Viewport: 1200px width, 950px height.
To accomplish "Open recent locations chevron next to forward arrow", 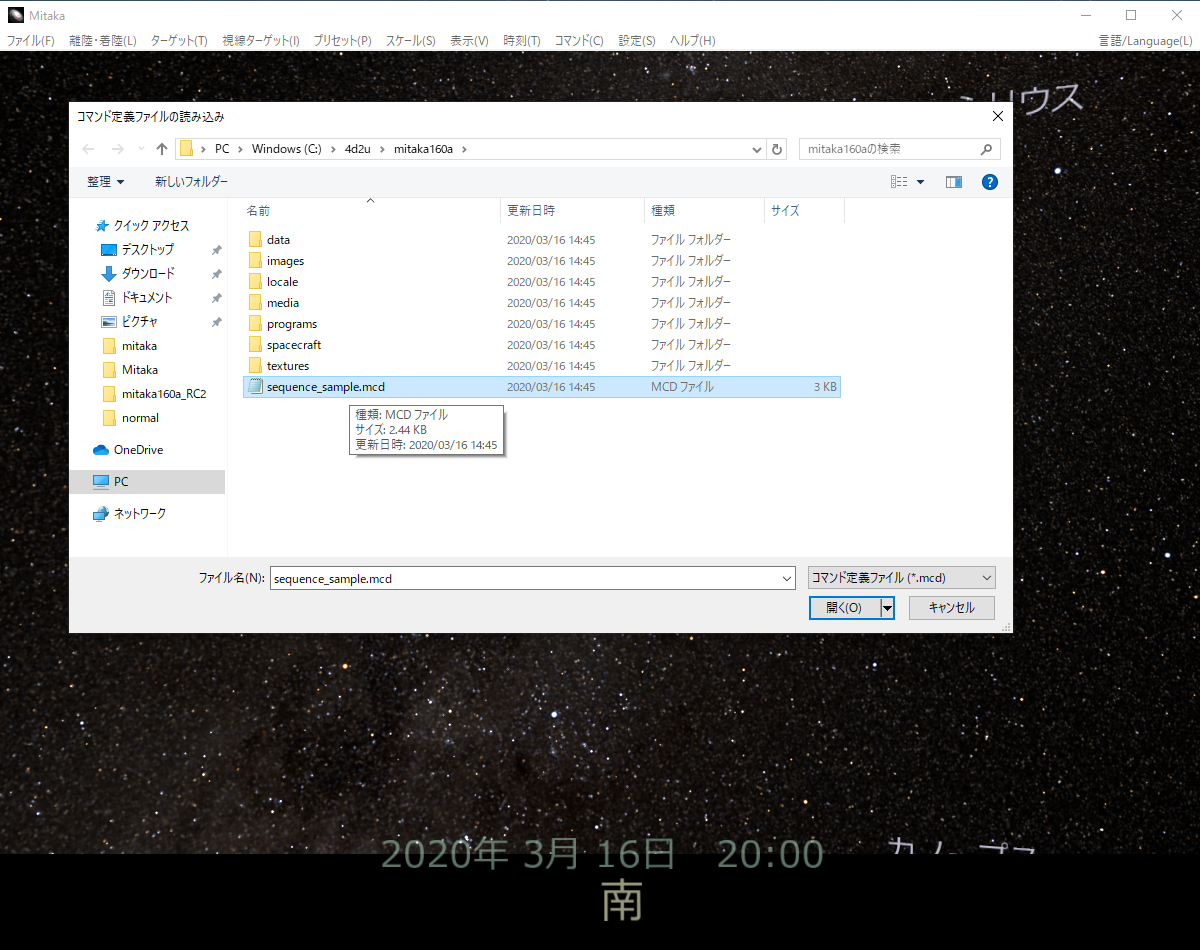I will click(139, 149).
